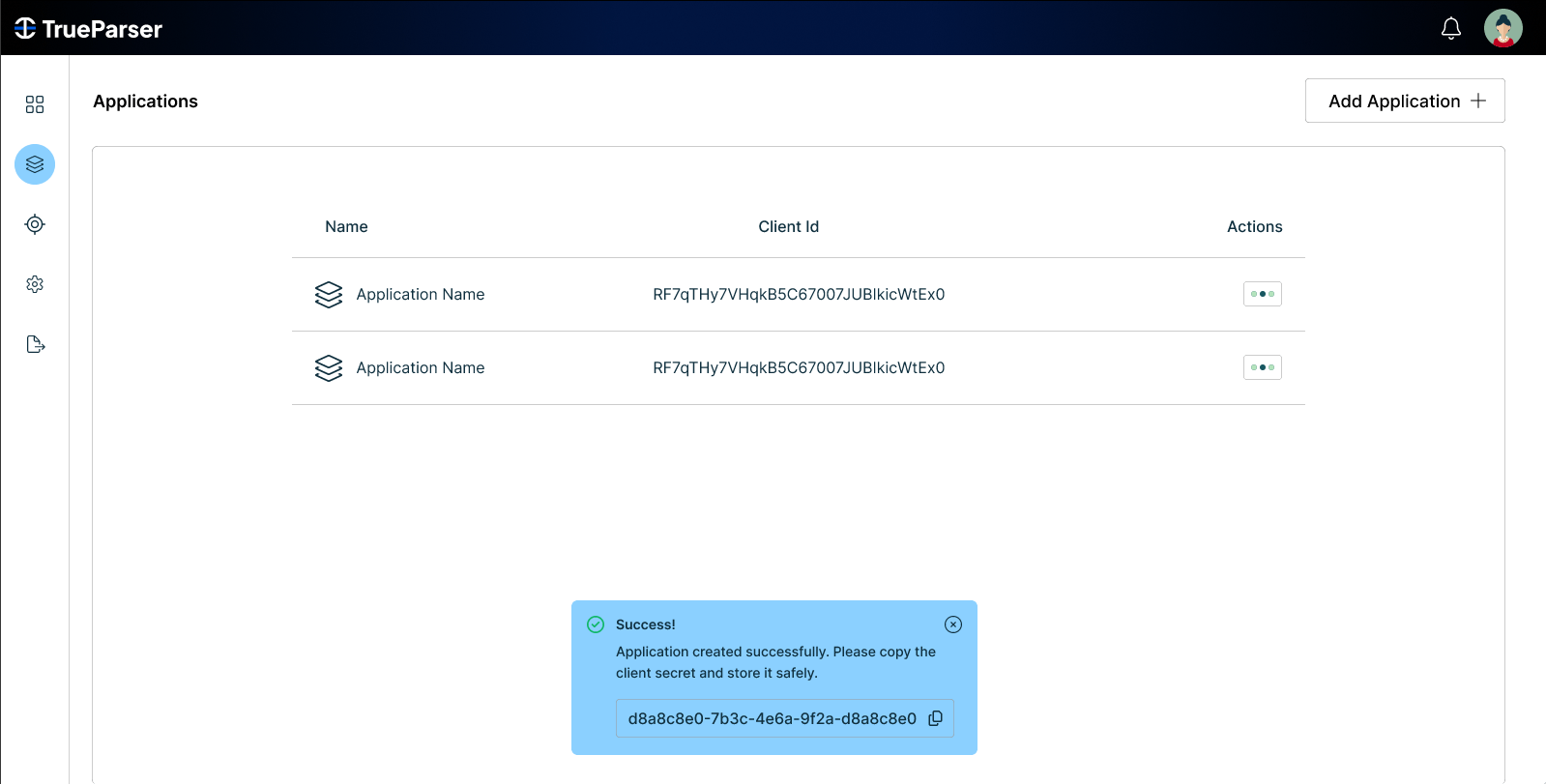Click the Client Id column header
Image resolution: width=1546 pixels, height=784 pixels.
(788, 226)
